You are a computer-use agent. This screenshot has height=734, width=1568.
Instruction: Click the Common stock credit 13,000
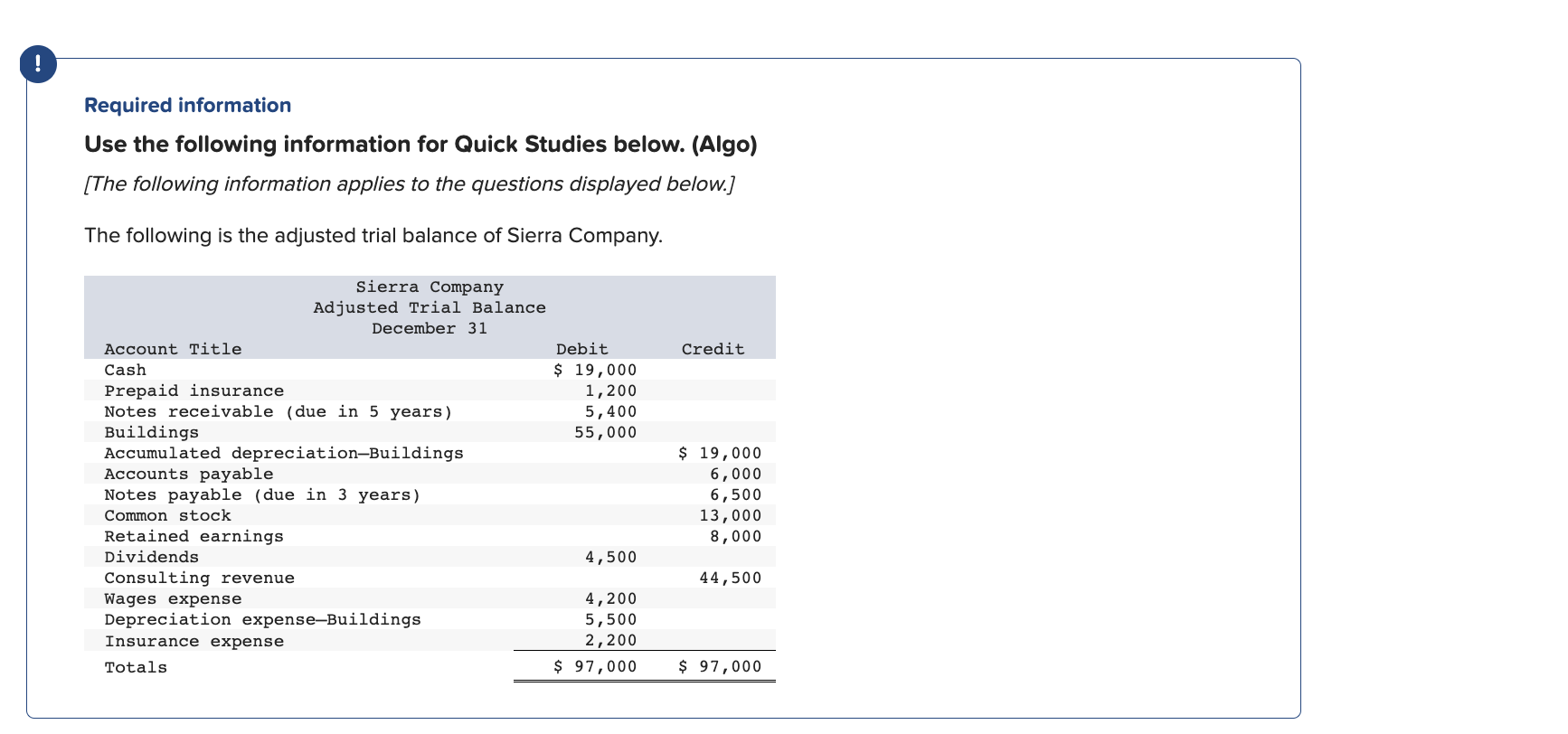click(730, 515)
